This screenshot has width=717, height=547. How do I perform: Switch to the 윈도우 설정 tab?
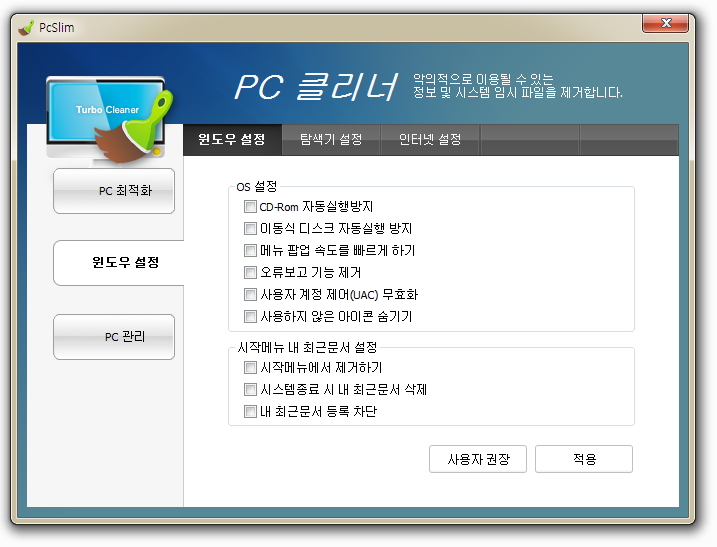tap(232, 139)
